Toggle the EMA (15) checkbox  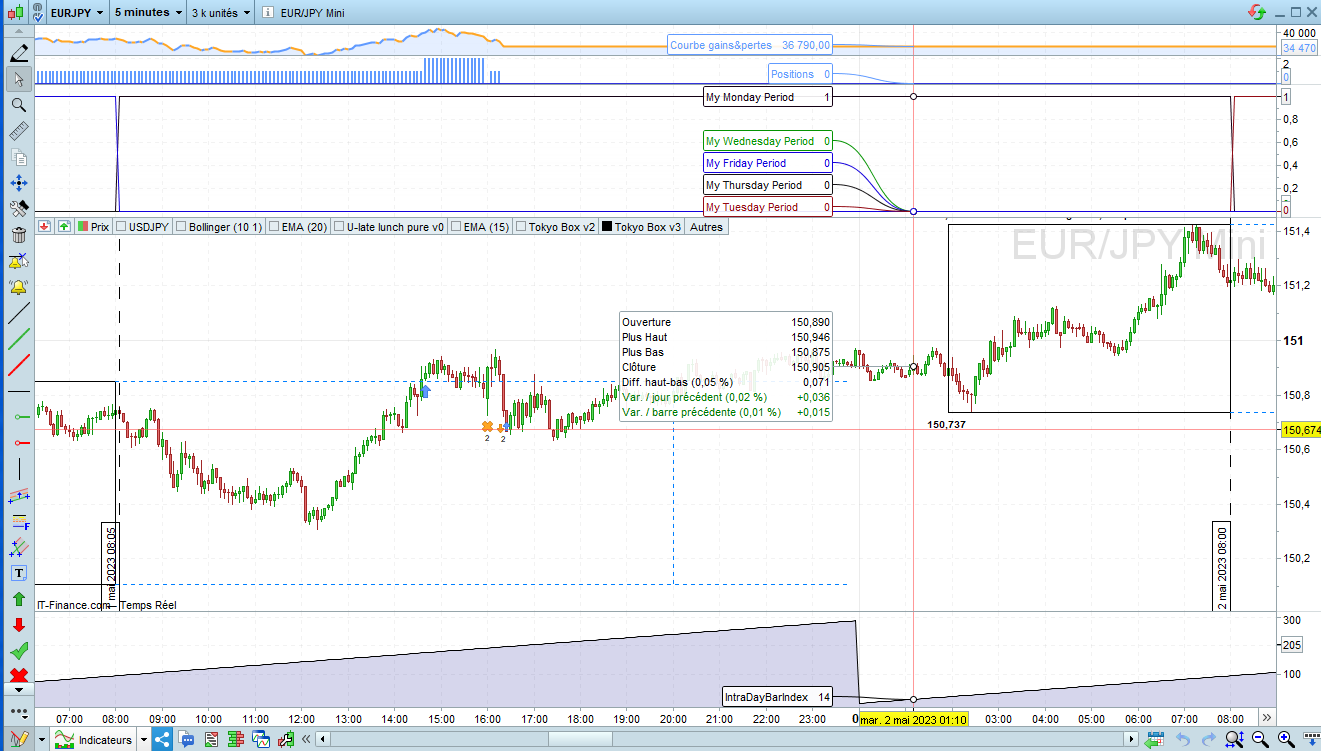[x=456, y=227]
